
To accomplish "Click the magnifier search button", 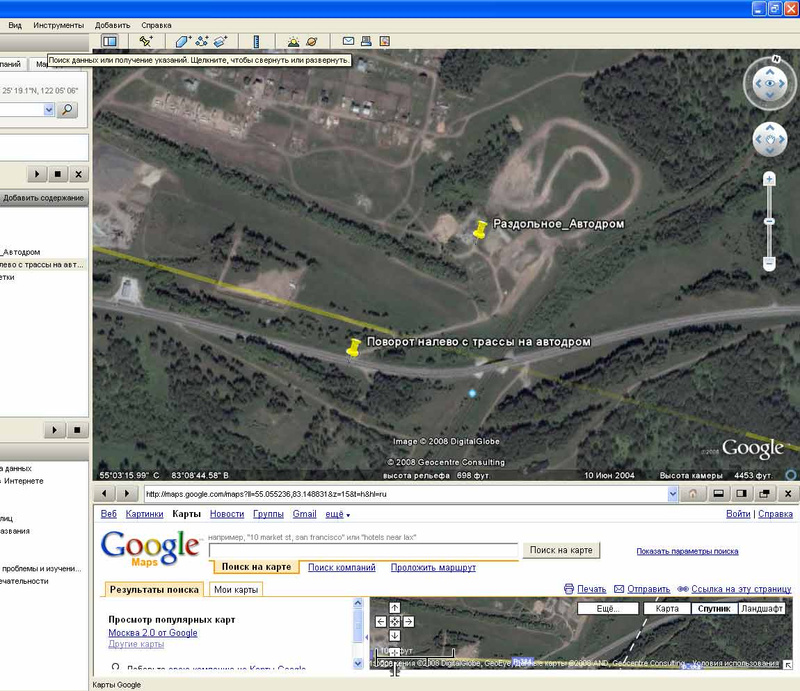I will (68, 110).
